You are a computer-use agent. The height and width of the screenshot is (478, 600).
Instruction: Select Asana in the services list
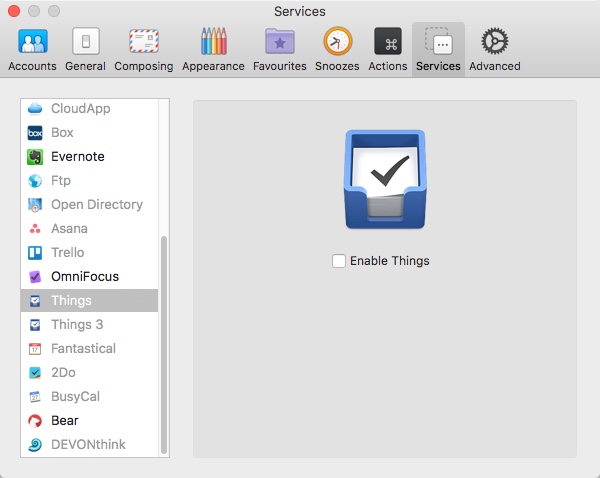pyautogui.click(x=90, y=229)
